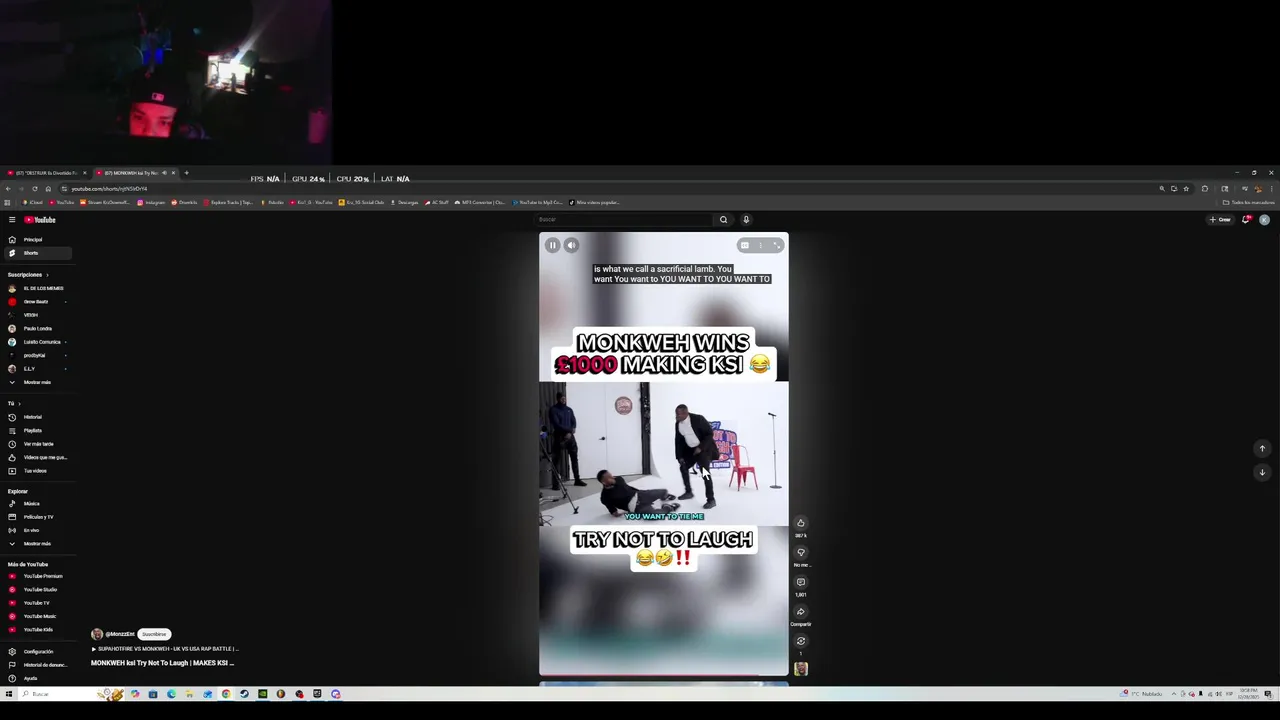Open YouTube Music link

37,616
